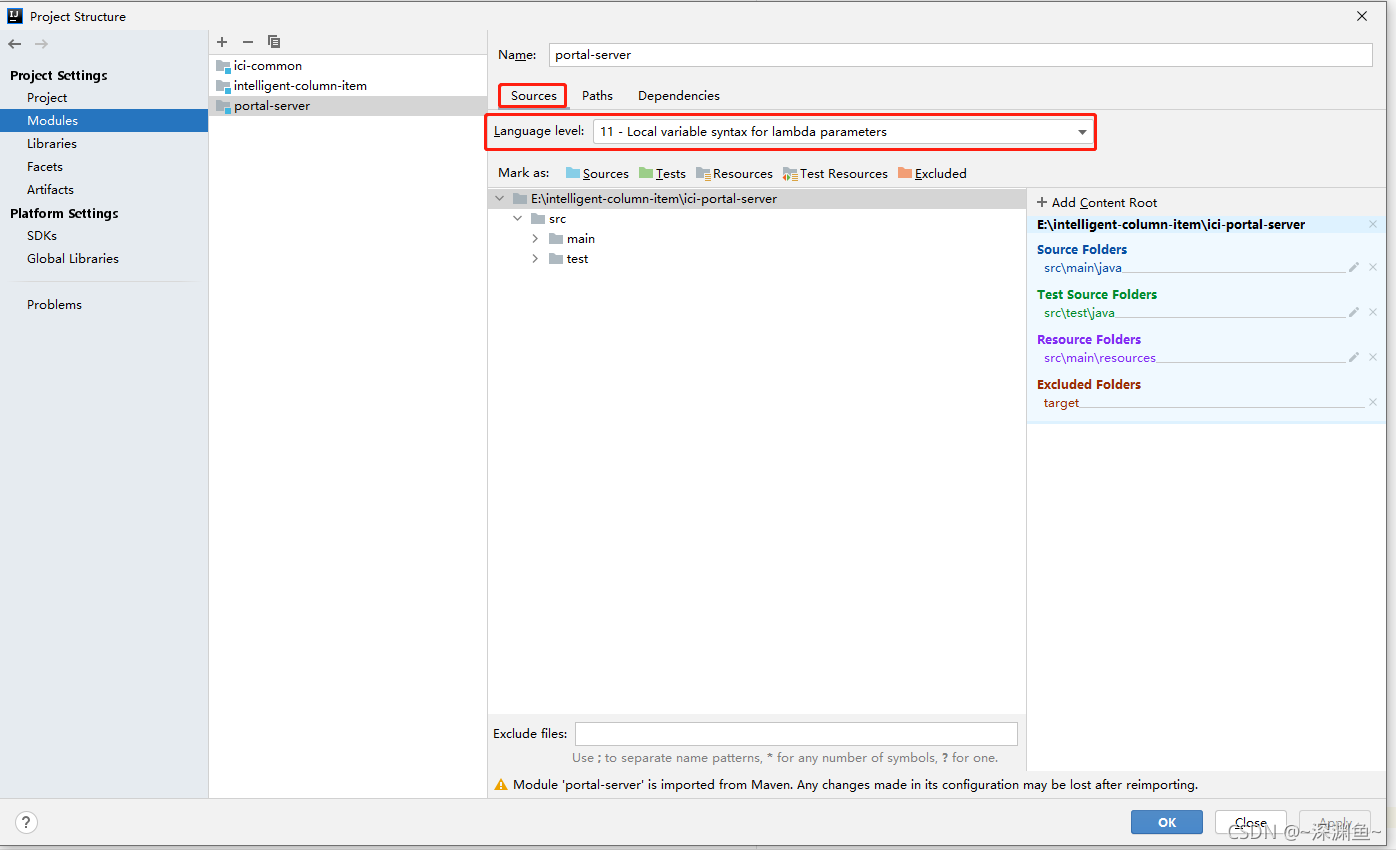Remove ici-portal-server content root
1396x850 pixels.
click(1373, 224)
